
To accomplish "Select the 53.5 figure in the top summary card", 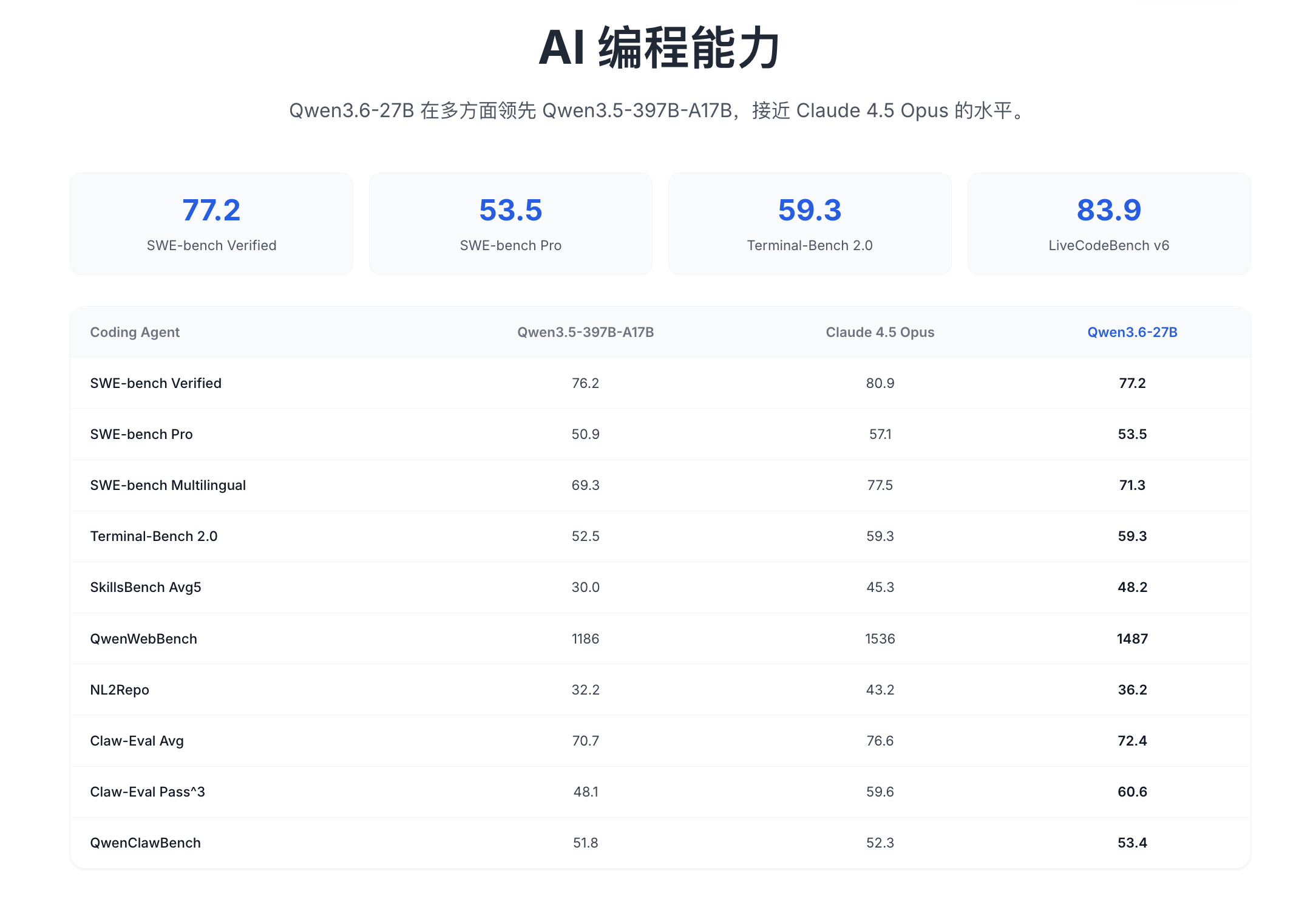I will [510, 210].
